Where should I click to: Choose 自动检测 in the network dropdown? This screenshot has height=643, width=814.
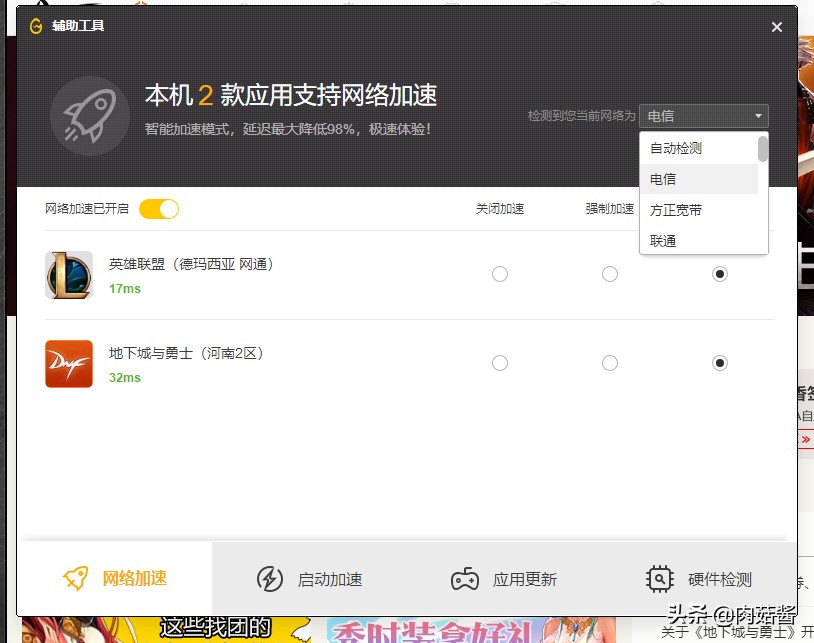pos(673,148)
